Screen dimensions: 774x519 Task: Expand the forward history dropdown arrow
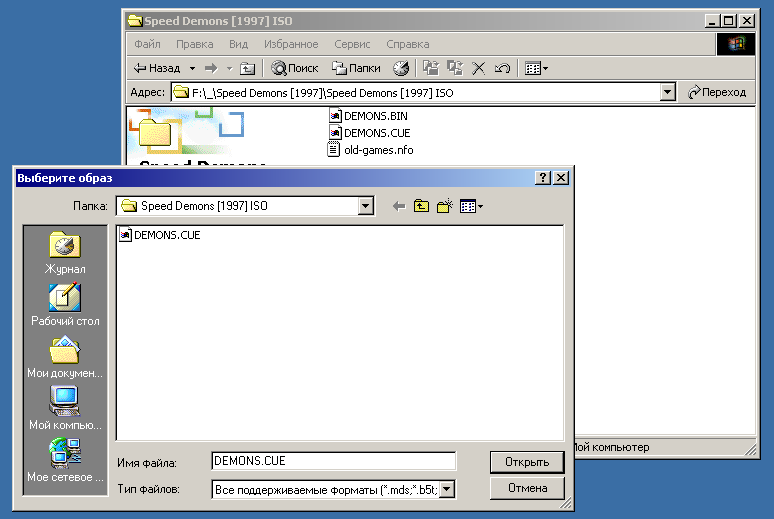point(230,68)
